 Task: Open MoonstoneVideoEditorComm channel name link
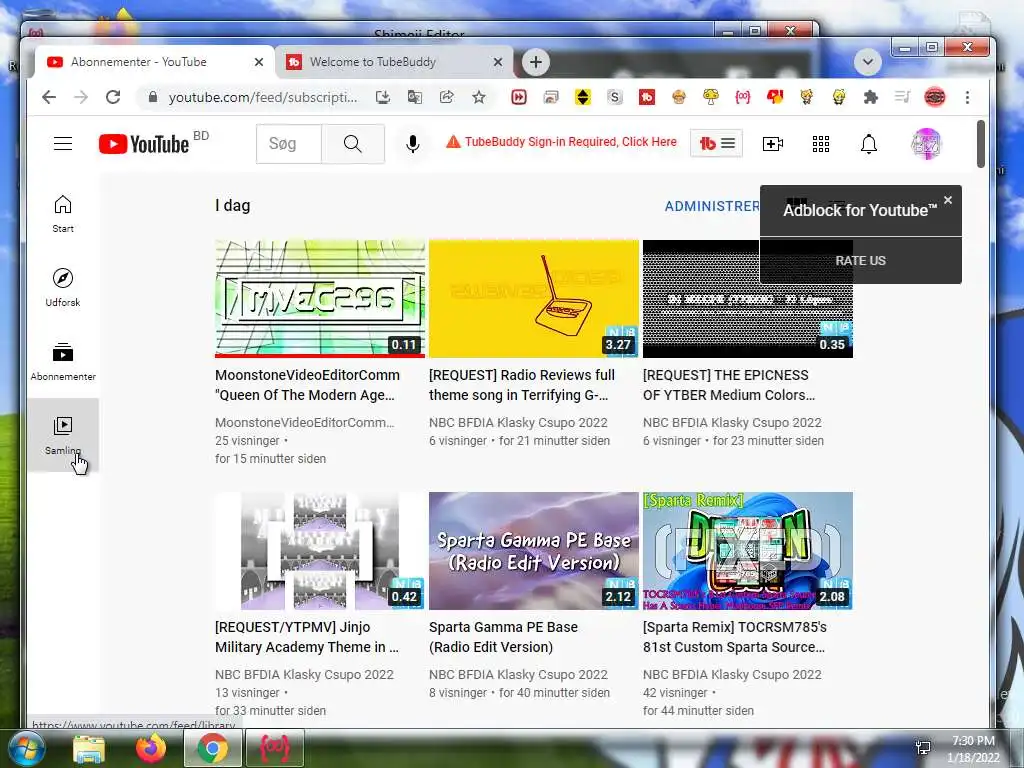304,423
